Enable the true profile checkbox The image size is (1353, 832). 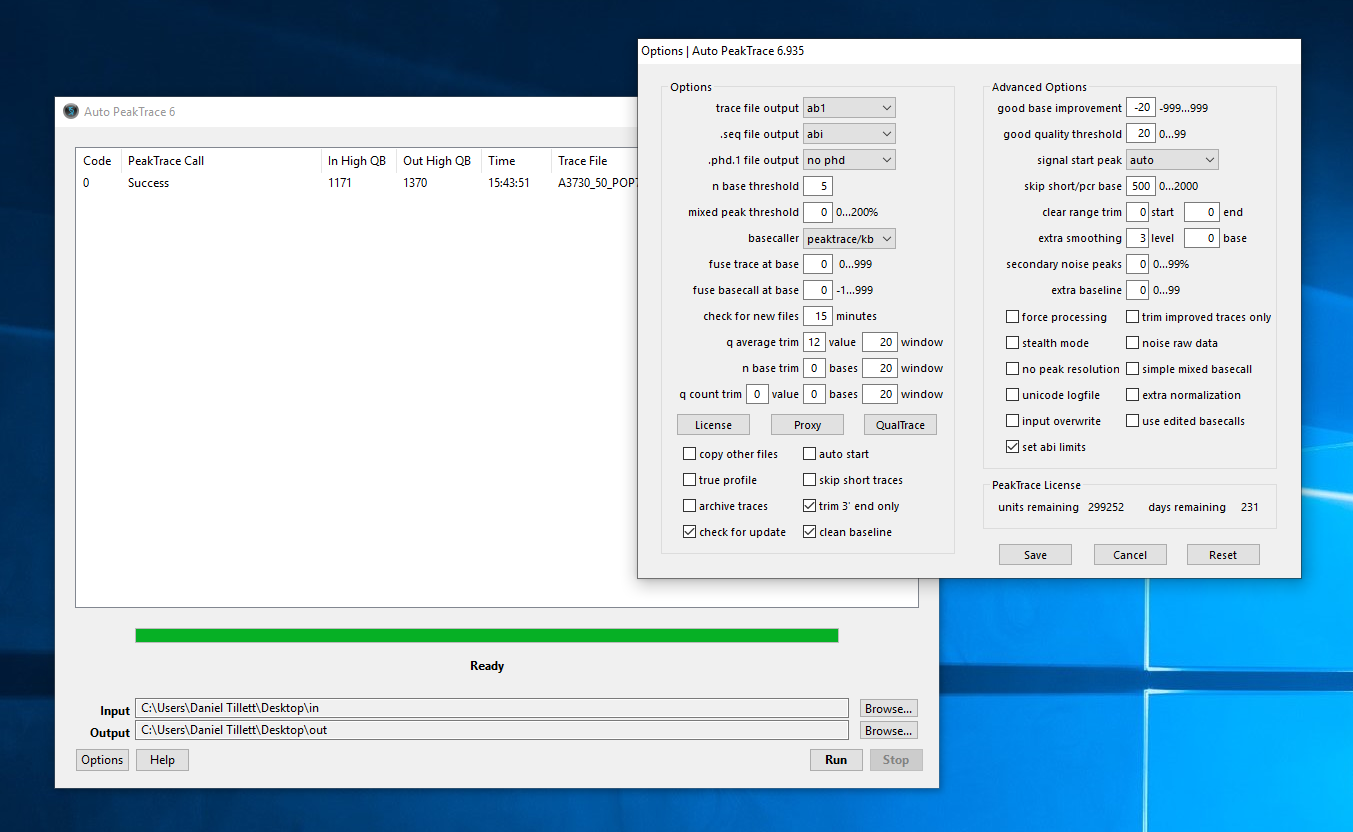689,480
